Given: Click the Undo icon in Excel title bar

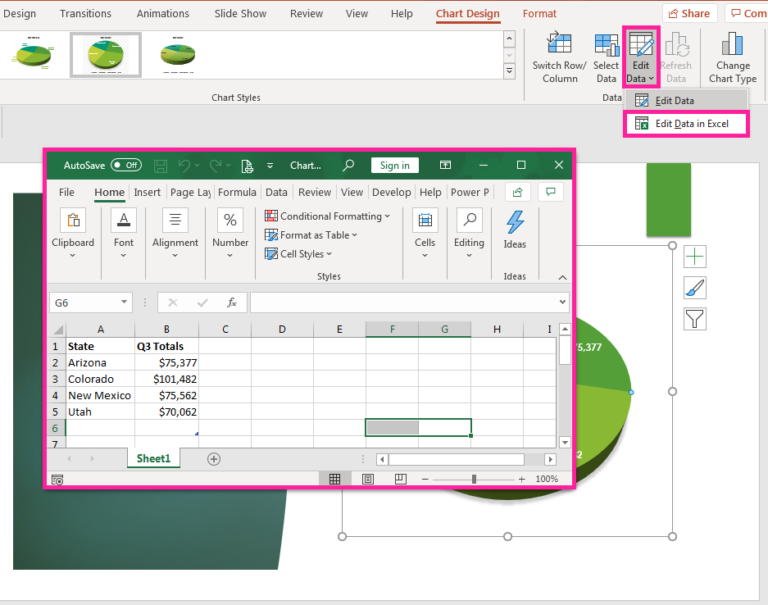Looking at the screenshot, I should tap(184, 166).
